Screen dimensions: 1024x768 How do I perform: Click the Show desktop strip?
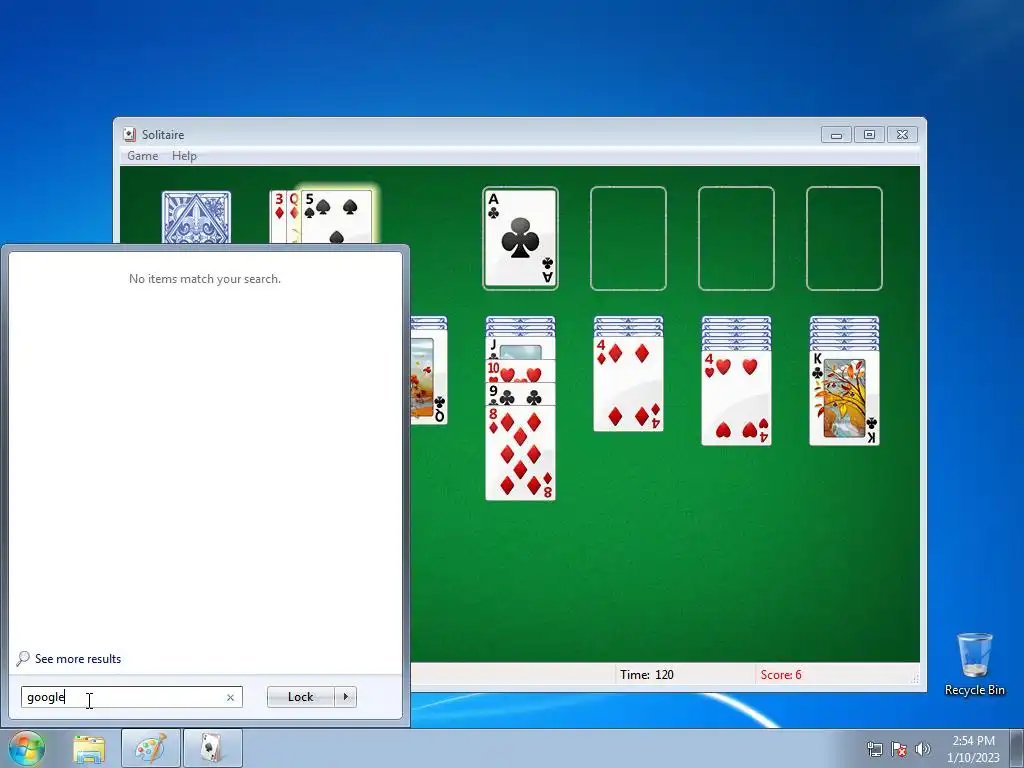pyautogui.click(x=1017, y=749)
